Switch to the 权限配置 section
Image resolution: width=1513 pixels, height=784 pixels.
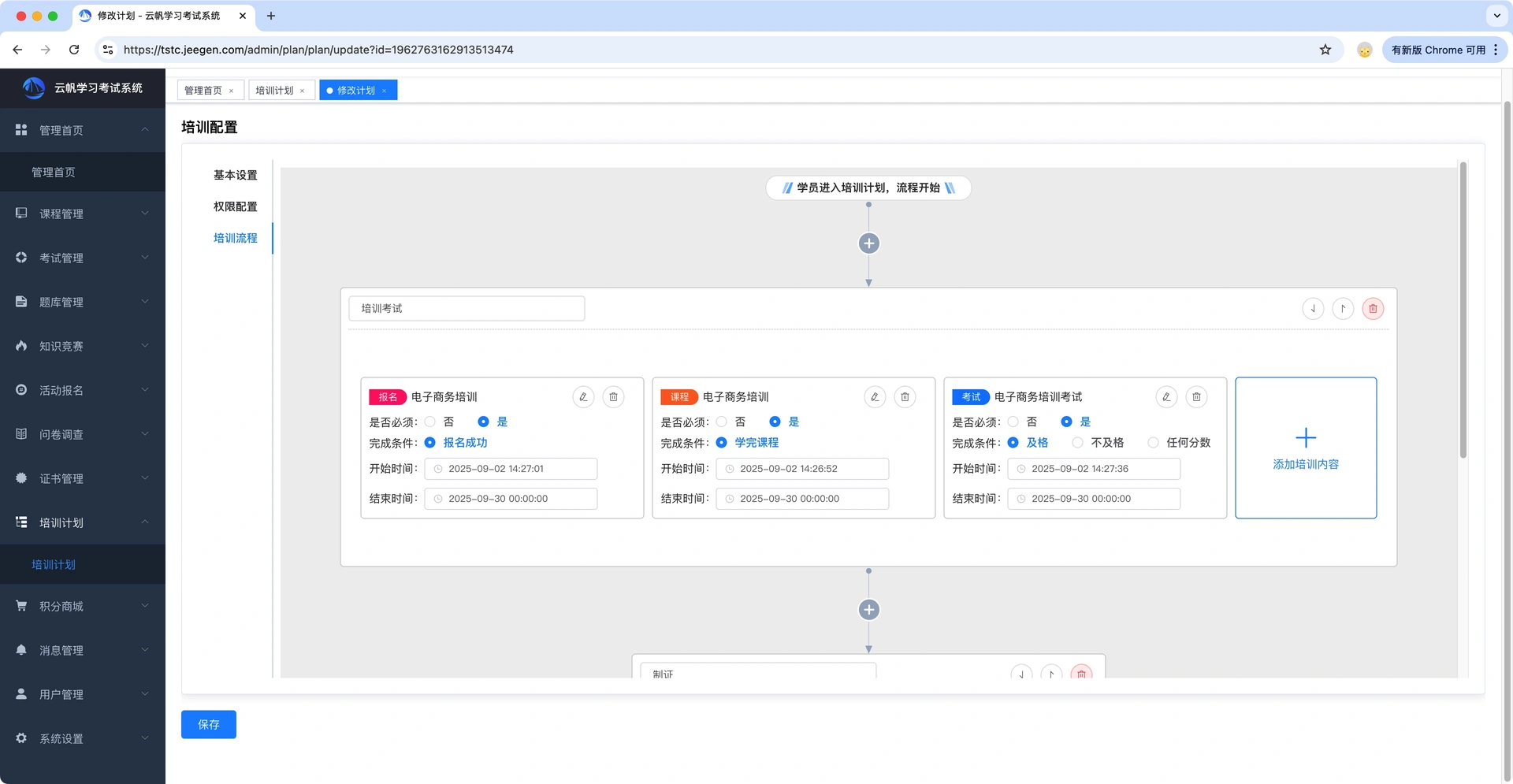pos(235,206)
